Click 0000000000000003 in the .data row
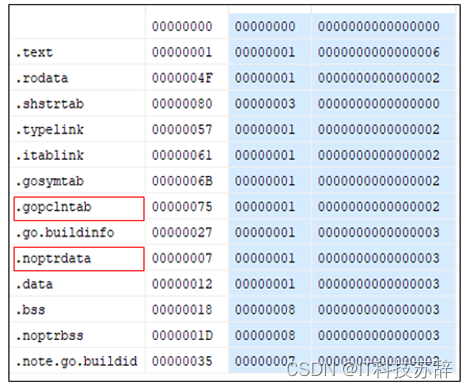This screenshot has width=468, height=388. tap(379, 284)
